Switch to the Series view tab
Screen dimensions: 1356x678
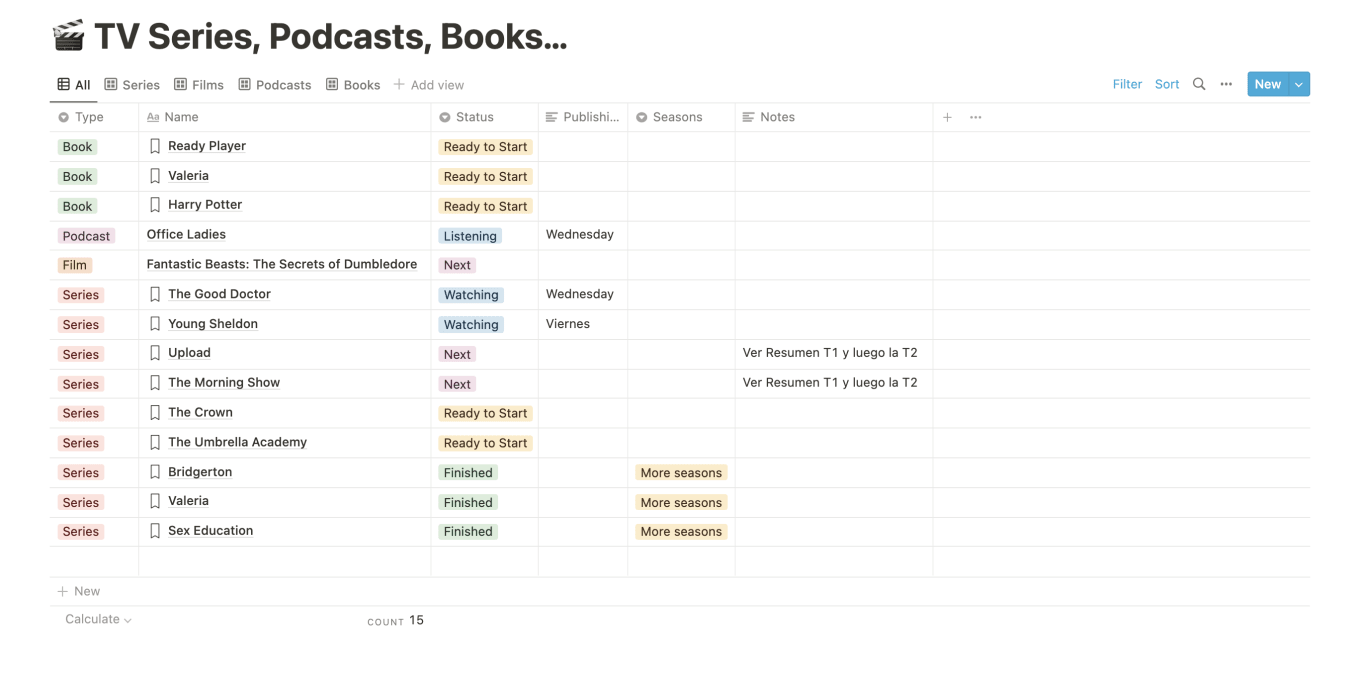click(x=132, y=85)
